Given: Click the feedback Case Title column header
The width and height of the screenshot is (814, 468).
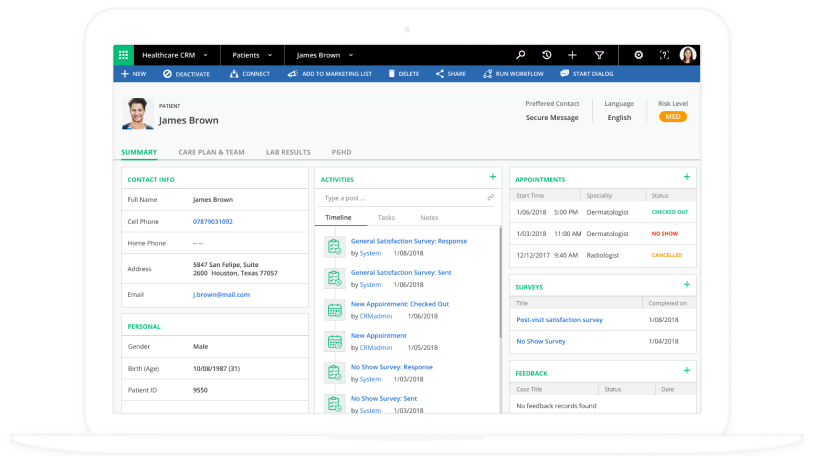Looking at the screenshot, I should click(x=529, y=390).
